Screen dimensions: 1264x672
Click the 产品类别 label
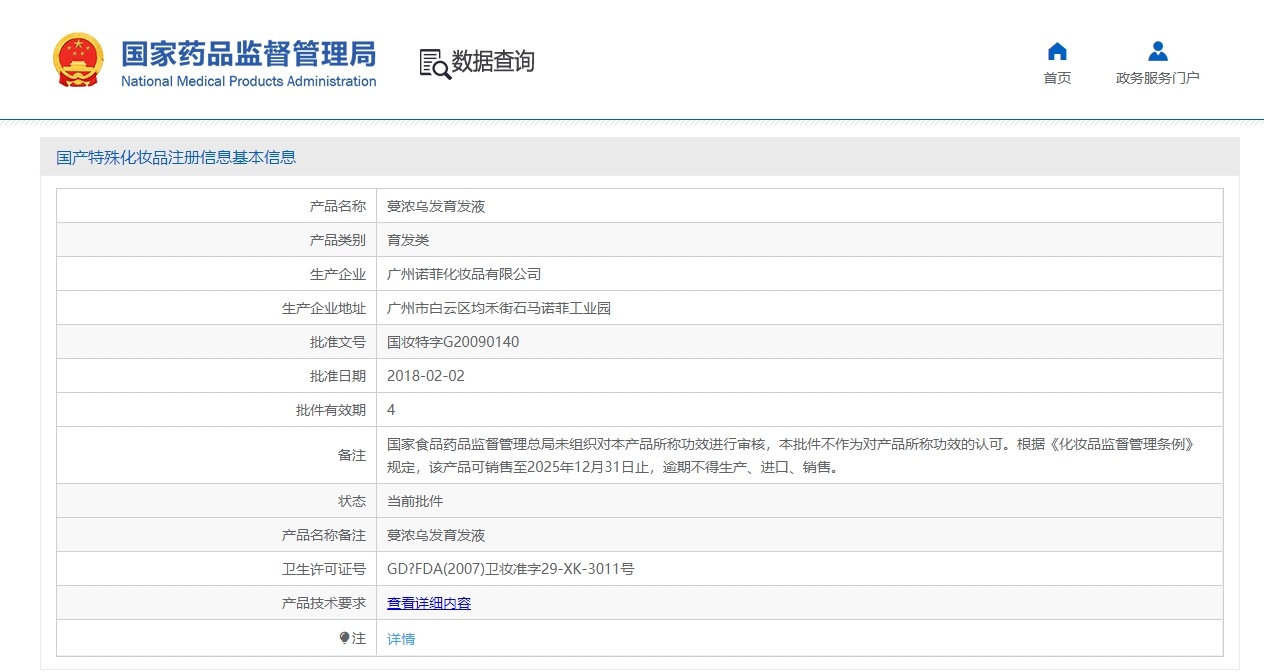click(338, 240)
